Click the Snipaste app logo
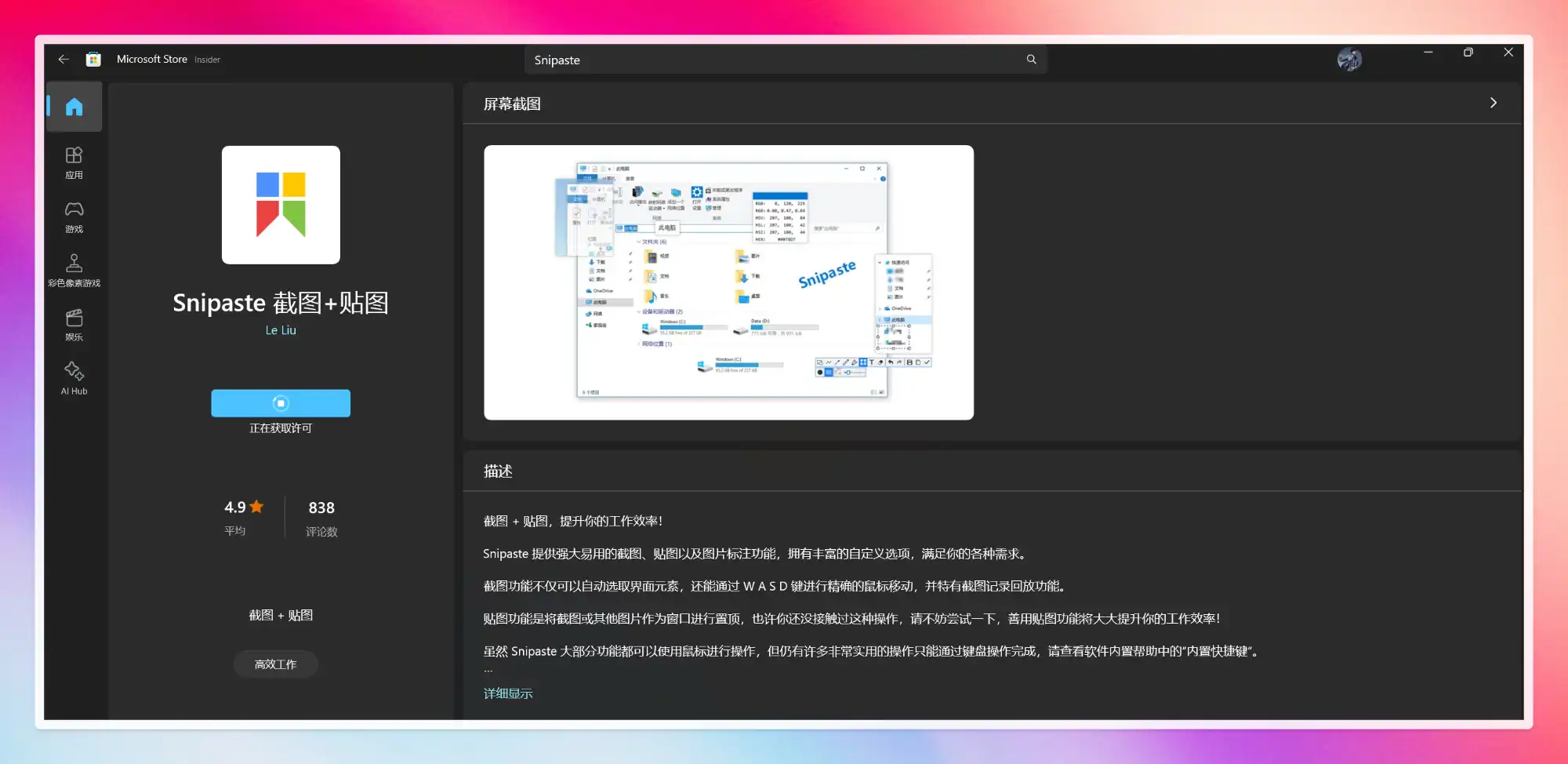Screen dimensions: 1568x764 click(281, 205)
